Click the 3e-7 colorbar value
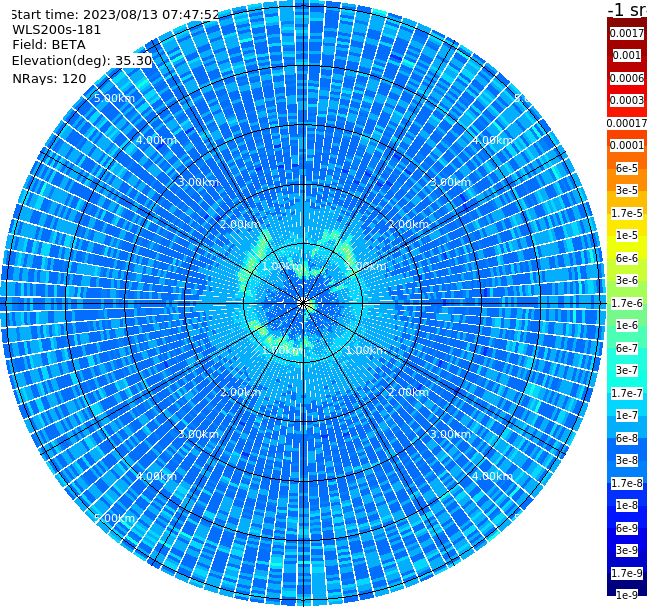647x607 pixels. click(x=627, y=370)
